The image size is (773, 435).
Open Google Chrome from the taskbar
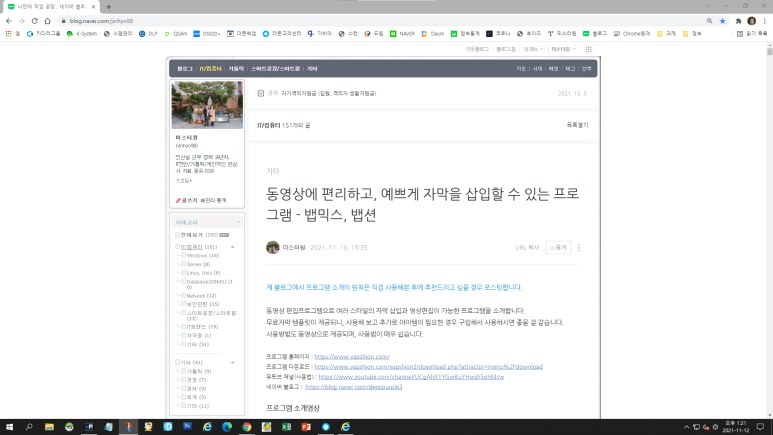tap(246, 427)
